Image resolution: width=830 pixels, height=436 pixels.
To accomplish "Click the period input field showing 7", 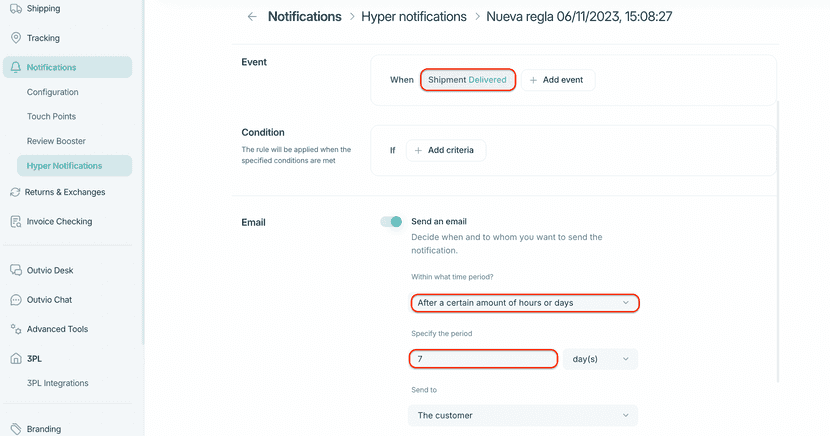I will pyautogui.click(x=483, y=359).
